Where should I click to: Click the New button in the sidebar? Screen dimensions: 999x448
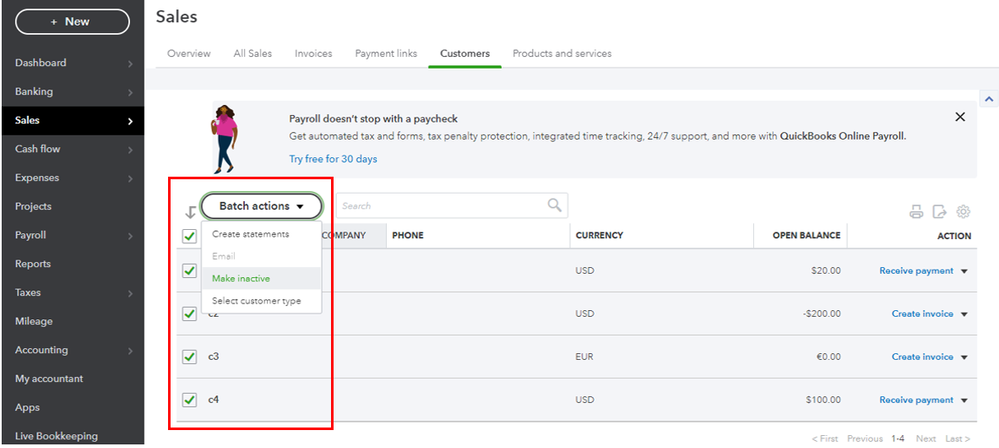(72, 21)
